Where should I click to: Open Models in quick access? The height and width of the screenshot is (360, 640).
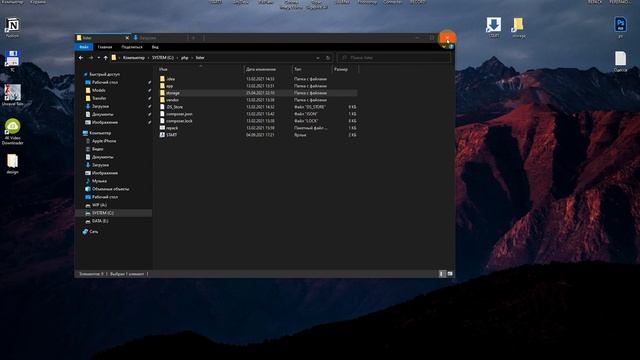pos(96,90)
